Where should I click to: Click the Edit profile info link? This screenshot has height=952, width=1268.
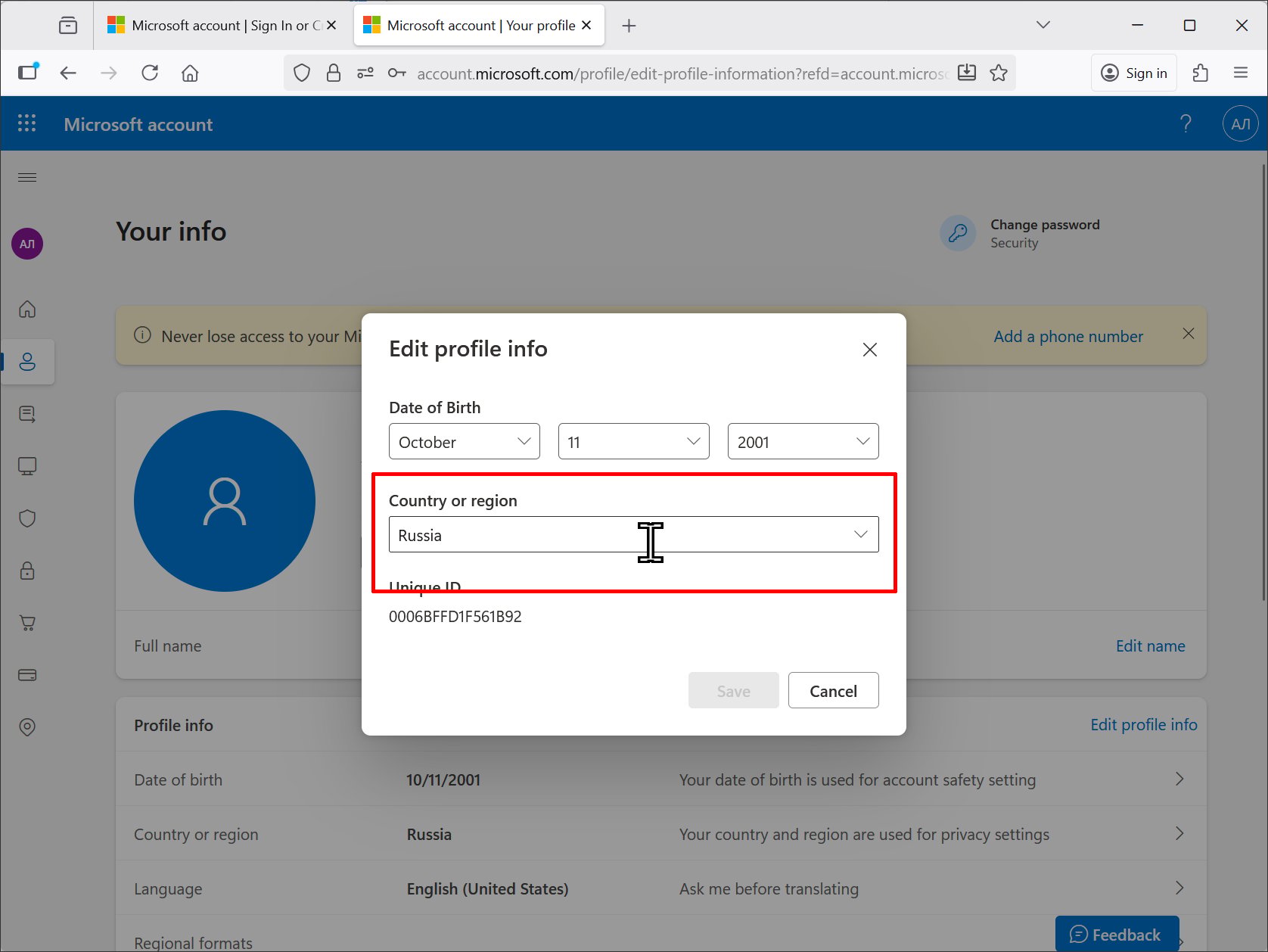pyautogui.click(x=1143, y=724)
